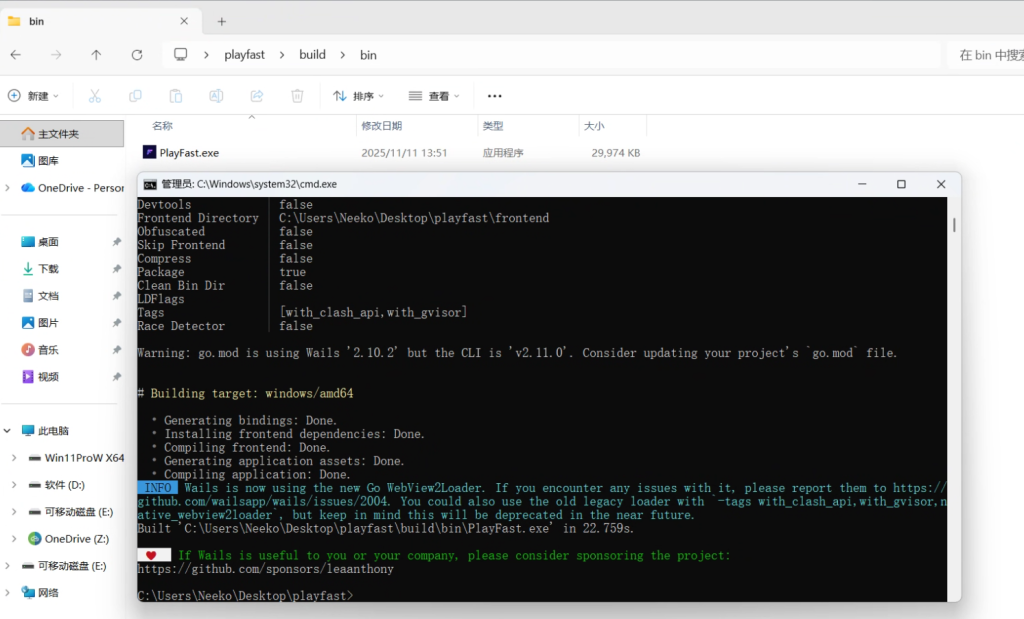Open 下载 folder in sidebar

(48, 269)
